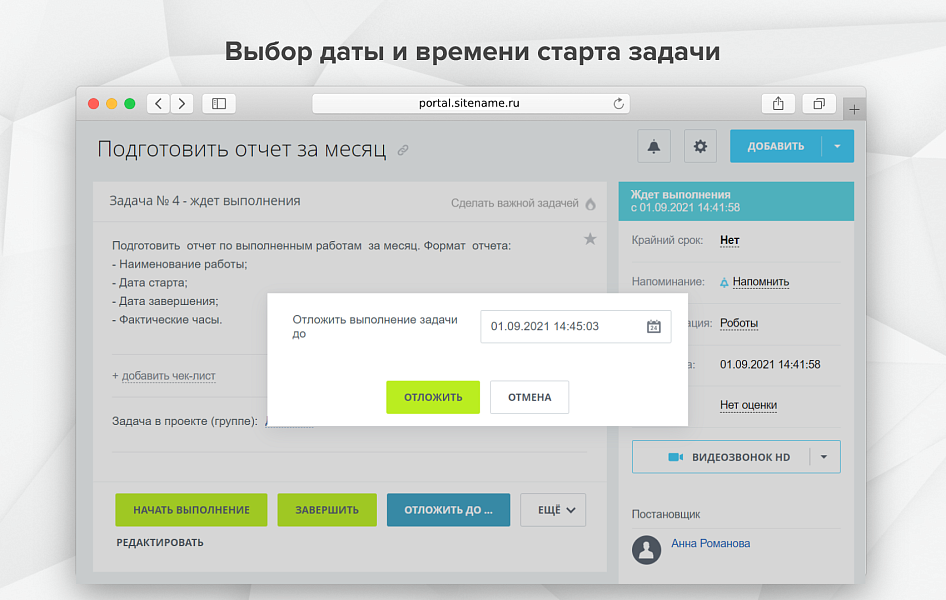Copy task link via the chain icon
The width and height of the screenshot is (946, 600).
click(x=403, y=148)
